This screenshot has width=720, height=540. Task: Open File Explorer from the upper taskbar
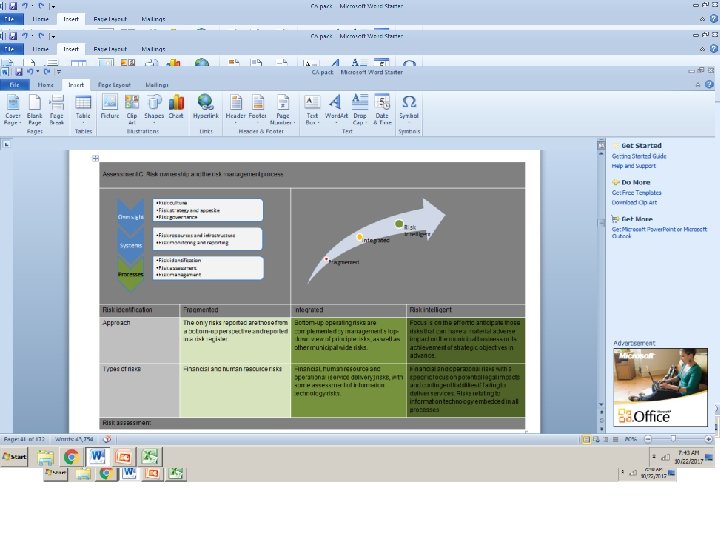(45, 457)
